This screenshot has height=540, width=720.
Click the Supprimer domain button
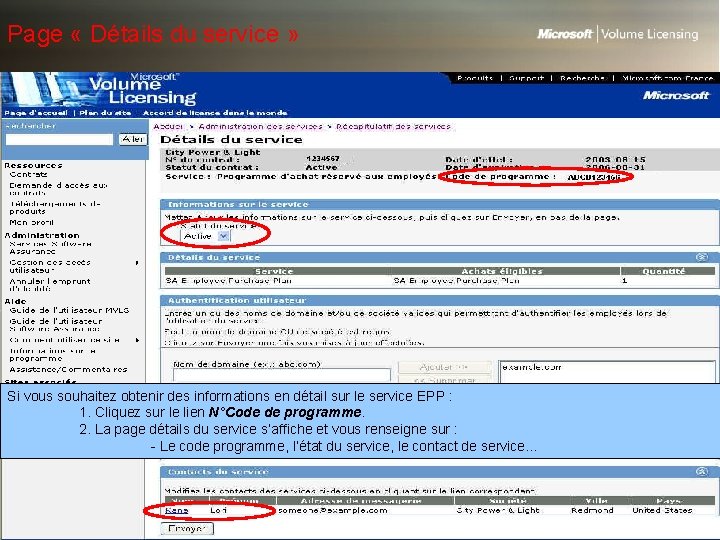pos(444,379)
